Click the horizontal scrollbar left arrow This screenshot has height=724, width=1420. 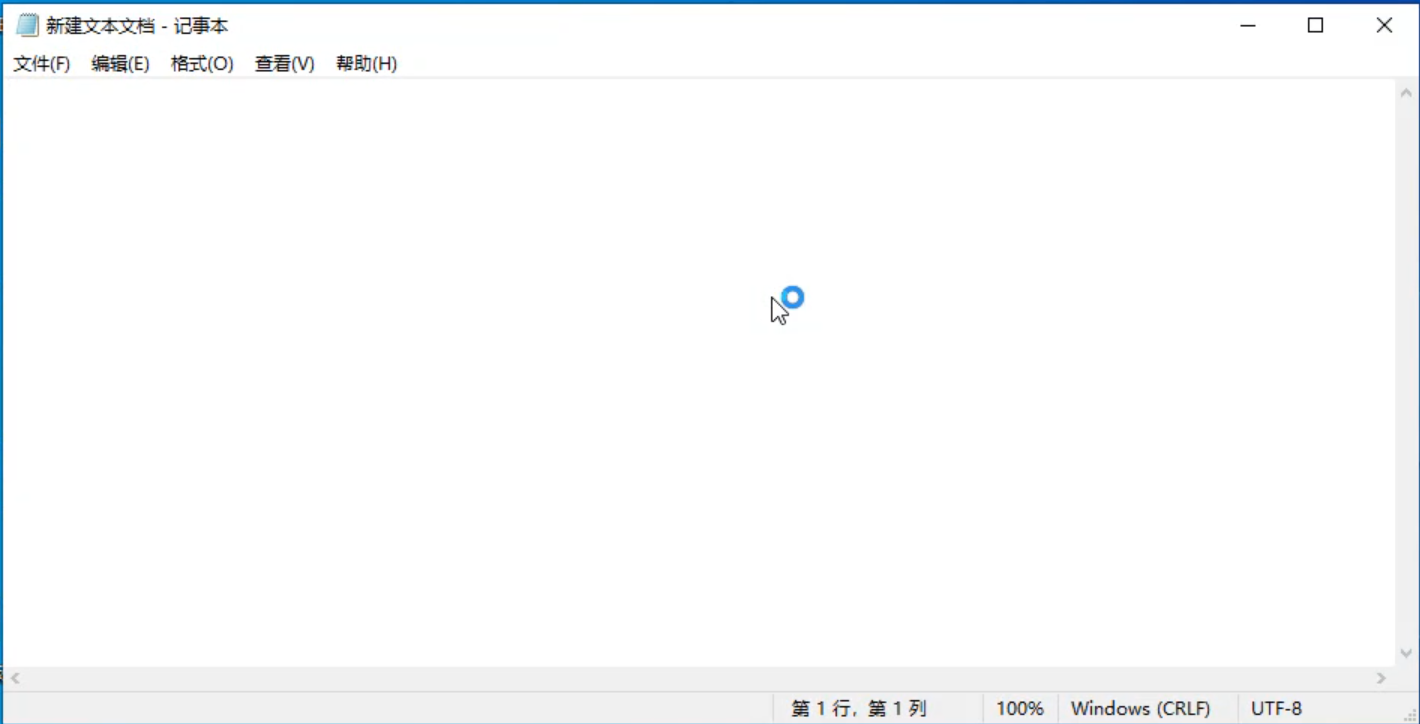coord(15,678)
